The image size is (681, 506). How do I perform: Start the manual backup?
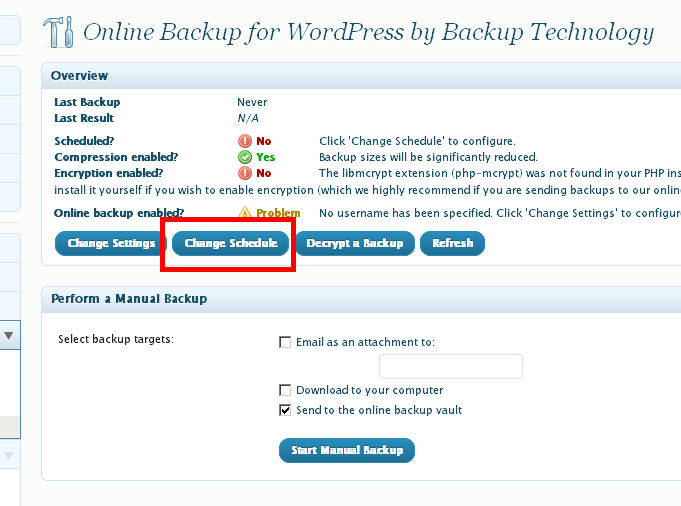pos(346,450)
